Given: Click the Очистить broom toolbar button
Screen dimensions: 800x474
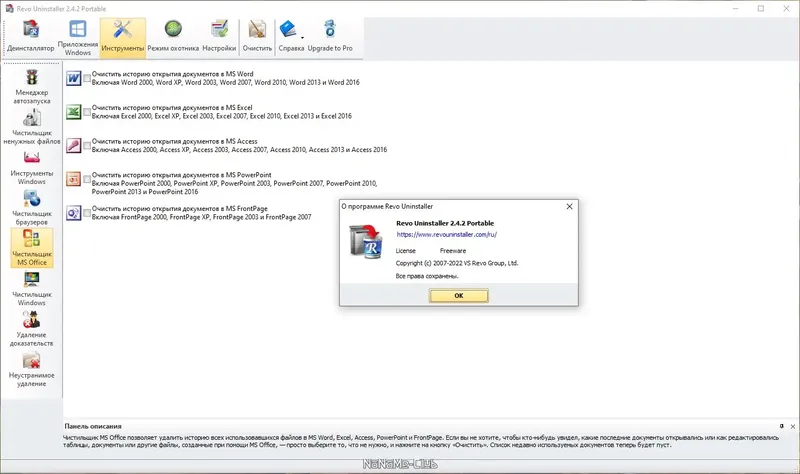Looking at the screenshot, I should [x=257, y=36].
